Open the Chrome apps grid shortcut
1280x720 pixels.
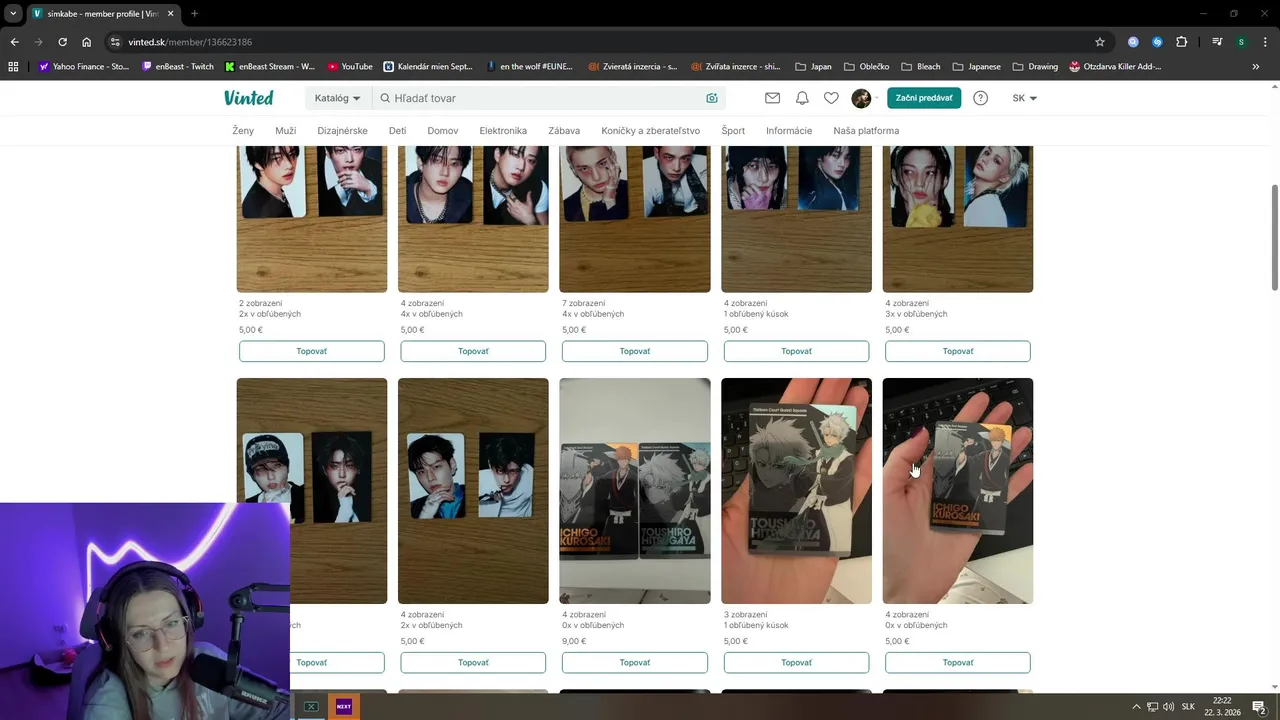13,67
